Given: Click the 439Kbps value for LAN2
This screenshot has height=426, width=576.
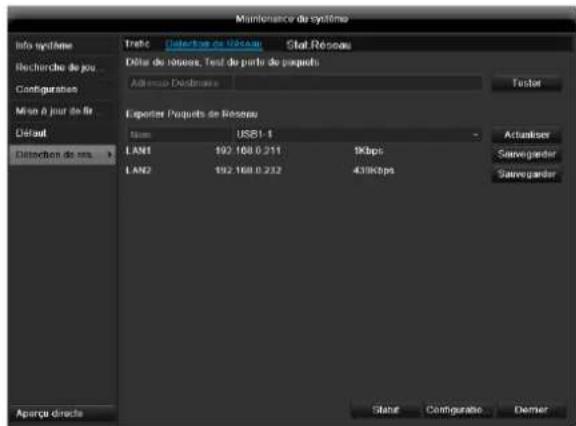Looking at the screenshot, I should click(x=374, y=171).
